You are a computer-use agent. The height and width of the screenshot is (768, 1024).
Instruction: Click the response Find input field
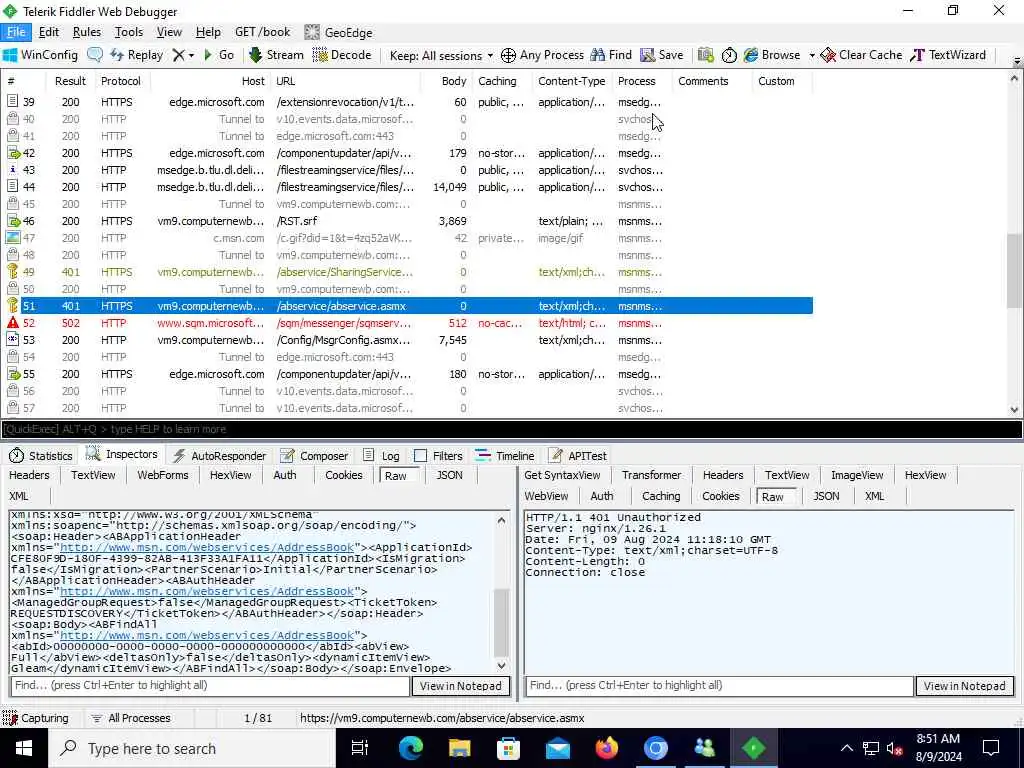(719, 686)
